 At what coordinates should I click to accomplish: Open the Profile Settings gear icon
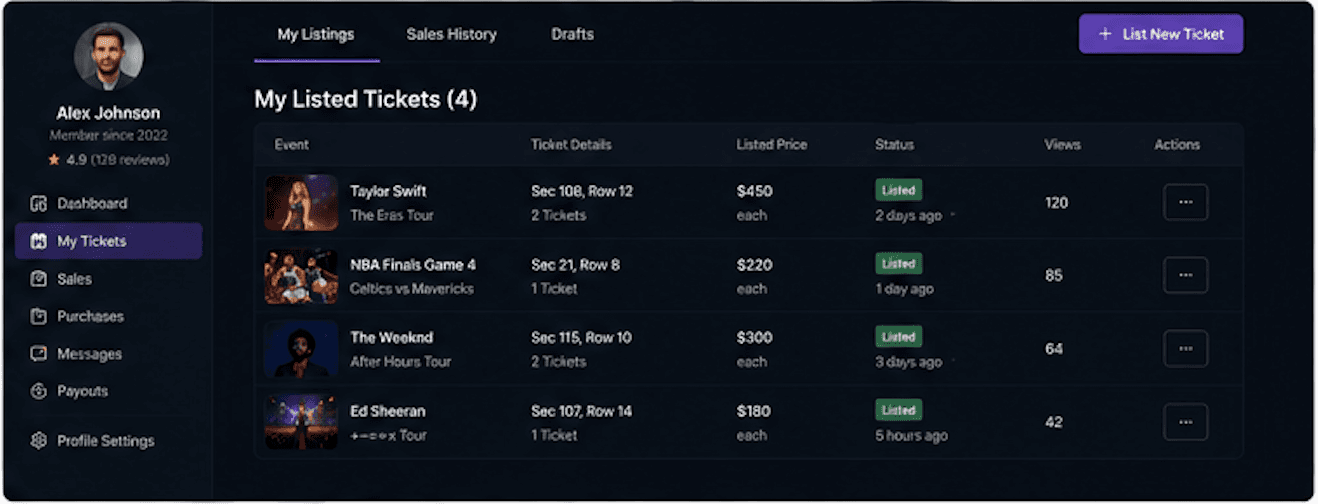39,441
